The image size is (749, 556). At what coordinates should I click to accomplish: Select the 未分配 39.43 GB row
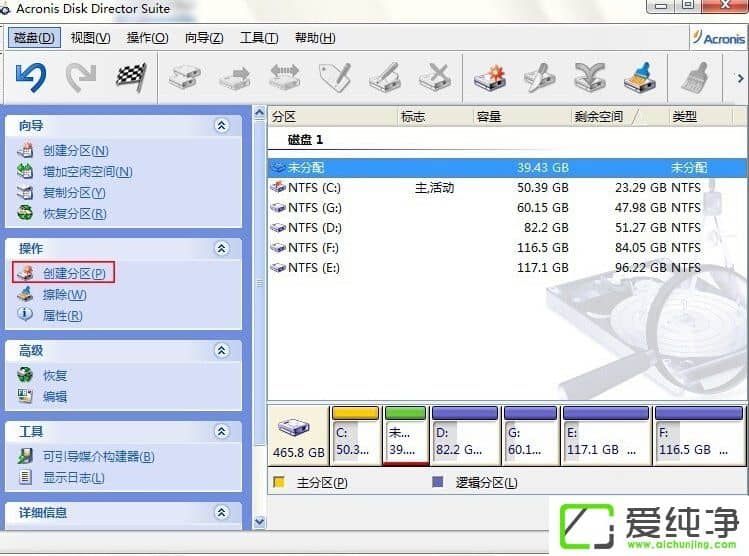tap(507, 168)
